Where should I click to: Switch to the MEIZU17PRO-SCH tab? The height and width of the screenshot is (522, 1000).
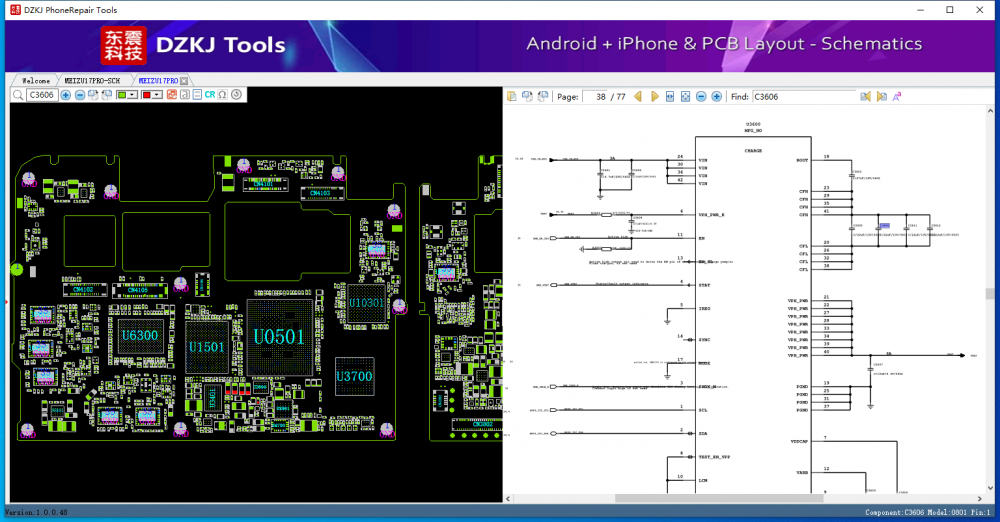click(92, 80)
